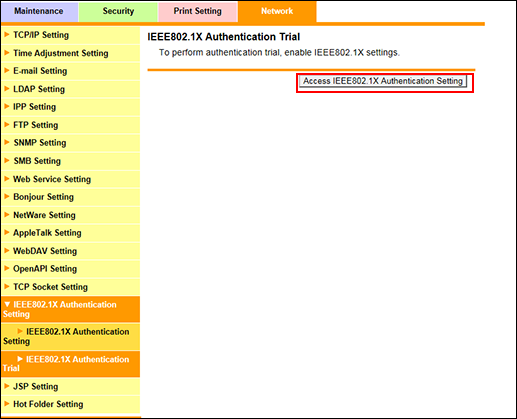The height and width of the screenshot is (419, 517).
Task: Select IEEE802.1X Authentication Trial sub-item
Action: click(71, 364)
